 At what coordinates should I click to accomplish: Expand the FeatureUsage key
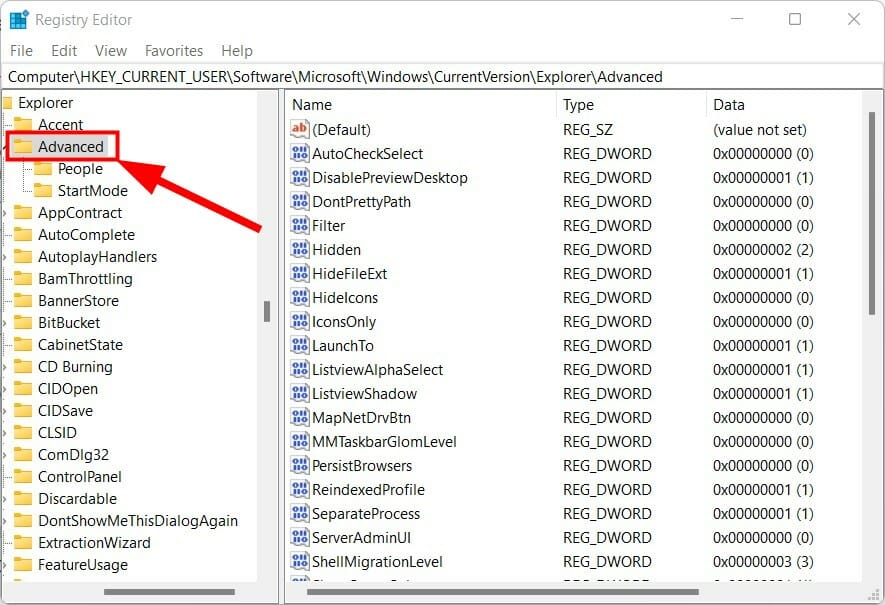(5, 565)
